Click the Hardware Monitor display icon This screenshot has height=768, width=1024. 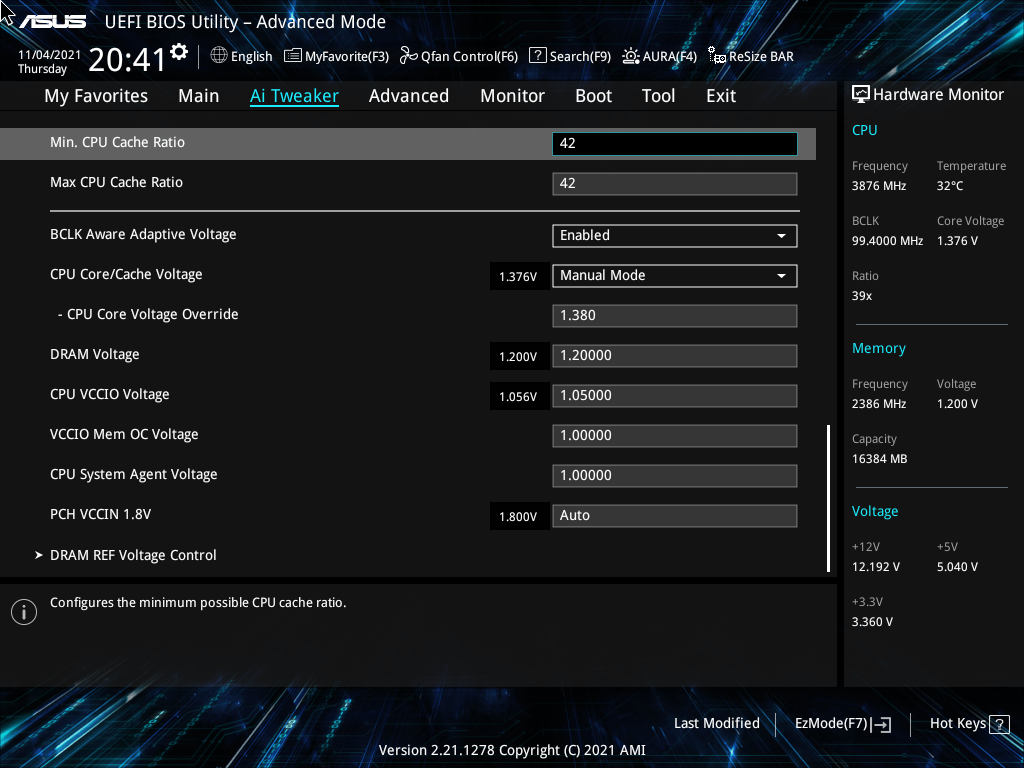click(x=861, y=95)
